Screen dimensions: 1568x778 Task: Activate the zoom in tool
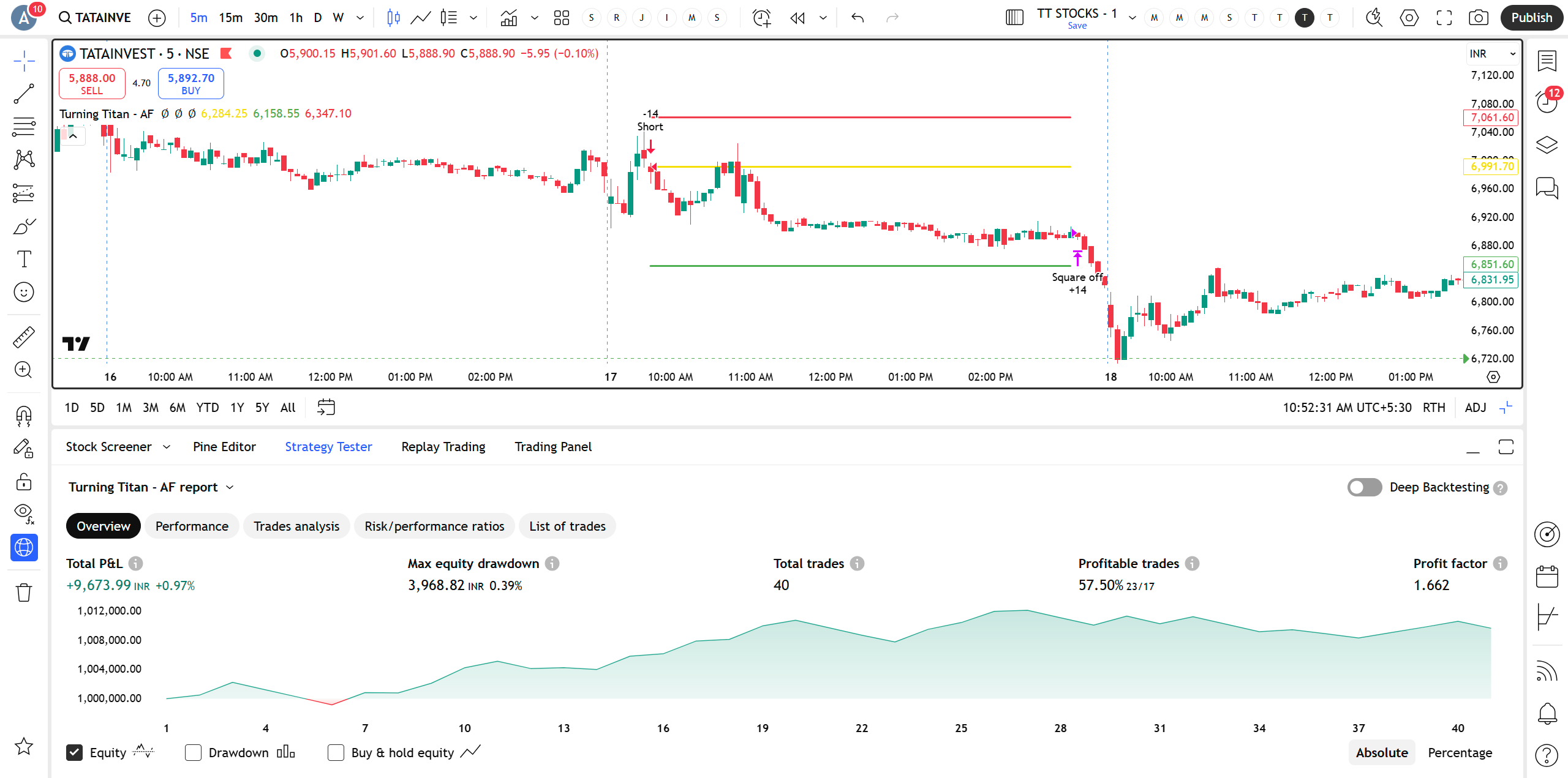pyautogui.click(x=24, y=370)
